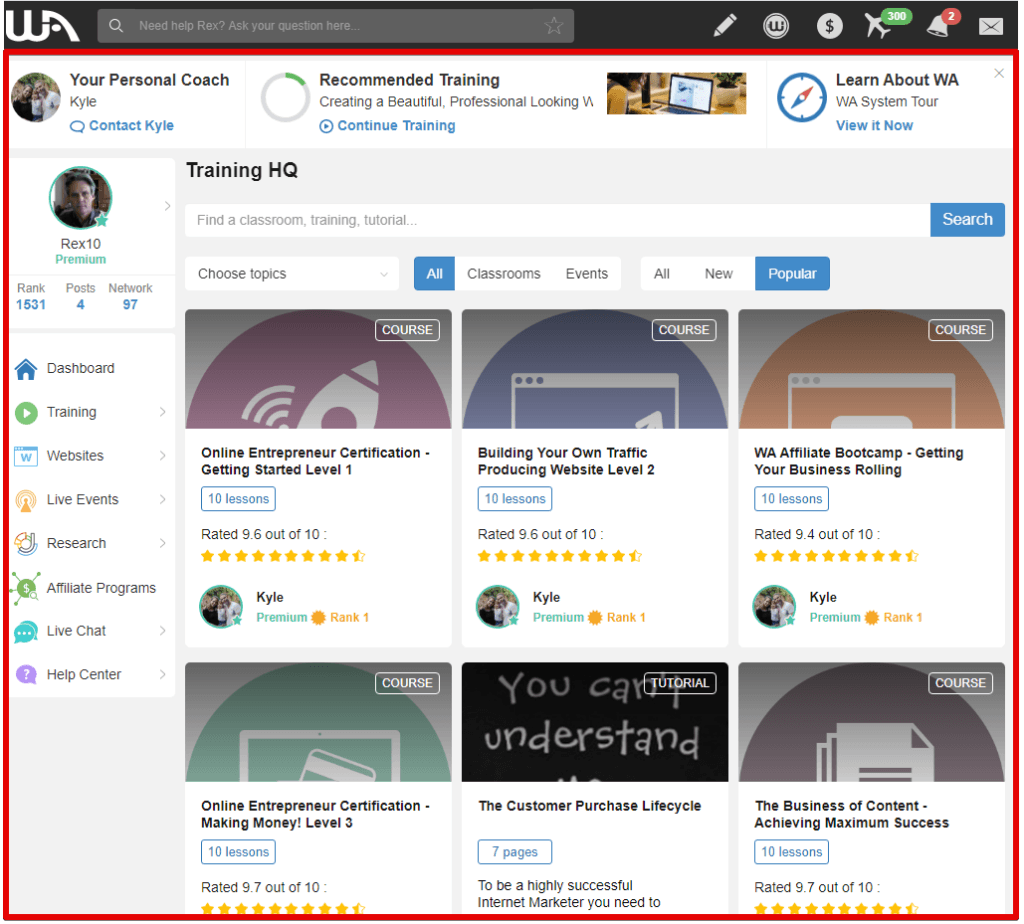The image size is (1024, 924).
Task: Expand the Help Center sidebar chevron
Action: (x=163, y=675)
